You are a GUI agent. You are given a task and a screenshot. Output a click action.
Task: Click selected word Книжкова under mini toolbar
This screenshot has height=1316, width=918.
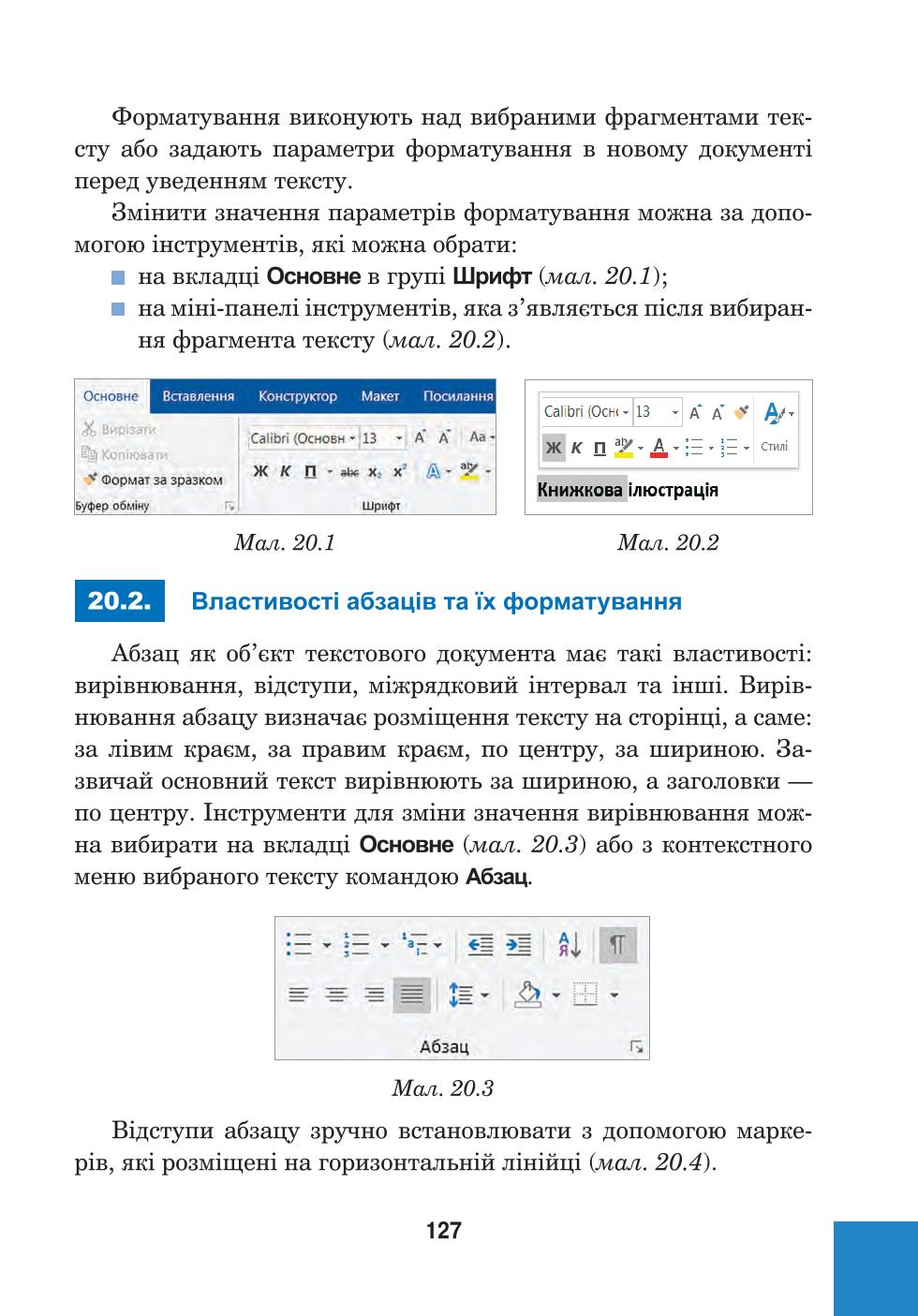click(x=580, y=490)
